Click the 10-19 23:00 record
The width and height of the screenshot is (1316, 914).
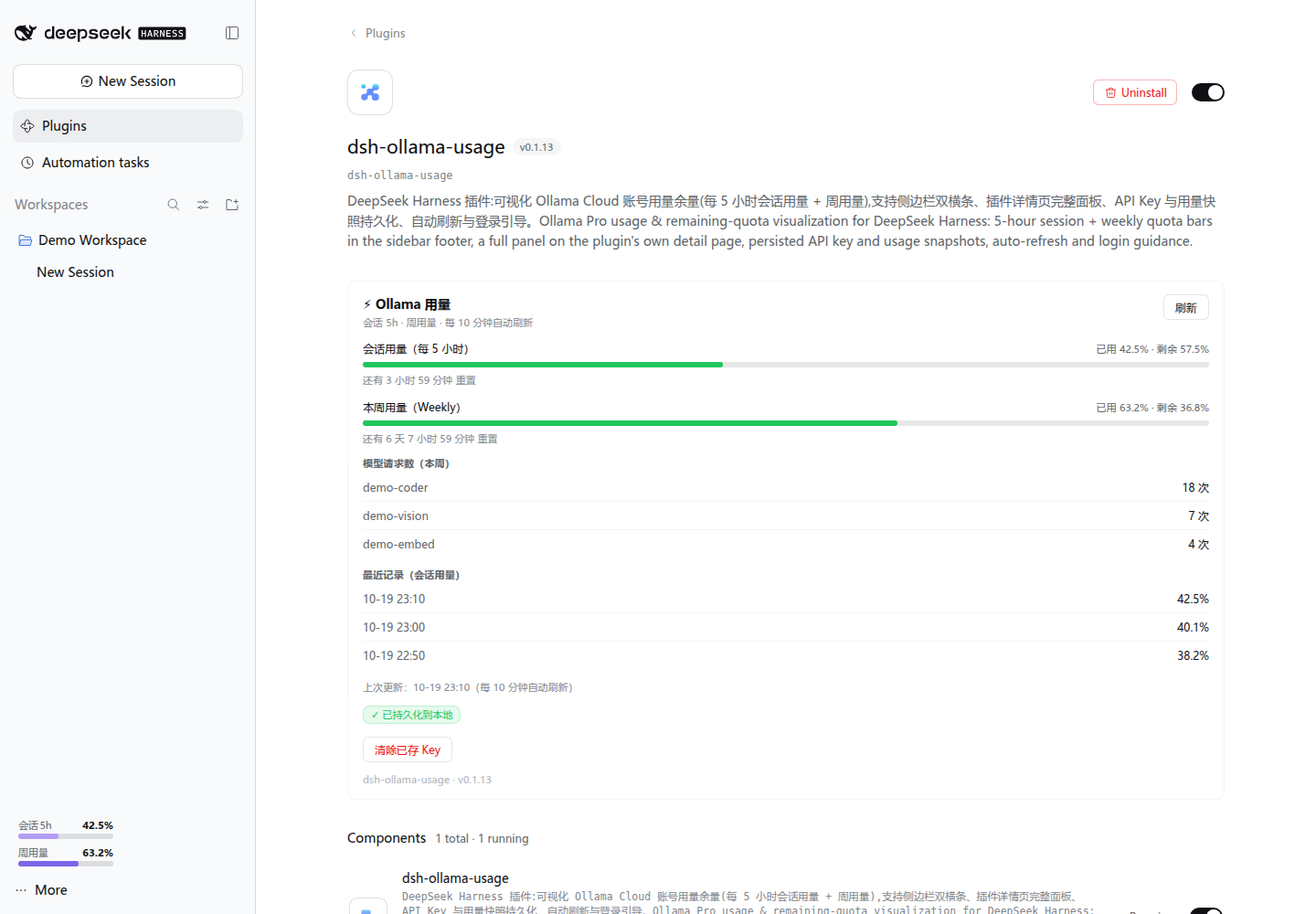(786, 628)
